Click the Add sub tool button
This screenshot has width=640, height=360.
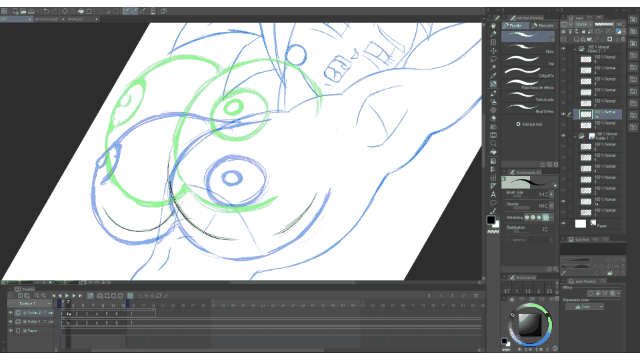(529, 124)
